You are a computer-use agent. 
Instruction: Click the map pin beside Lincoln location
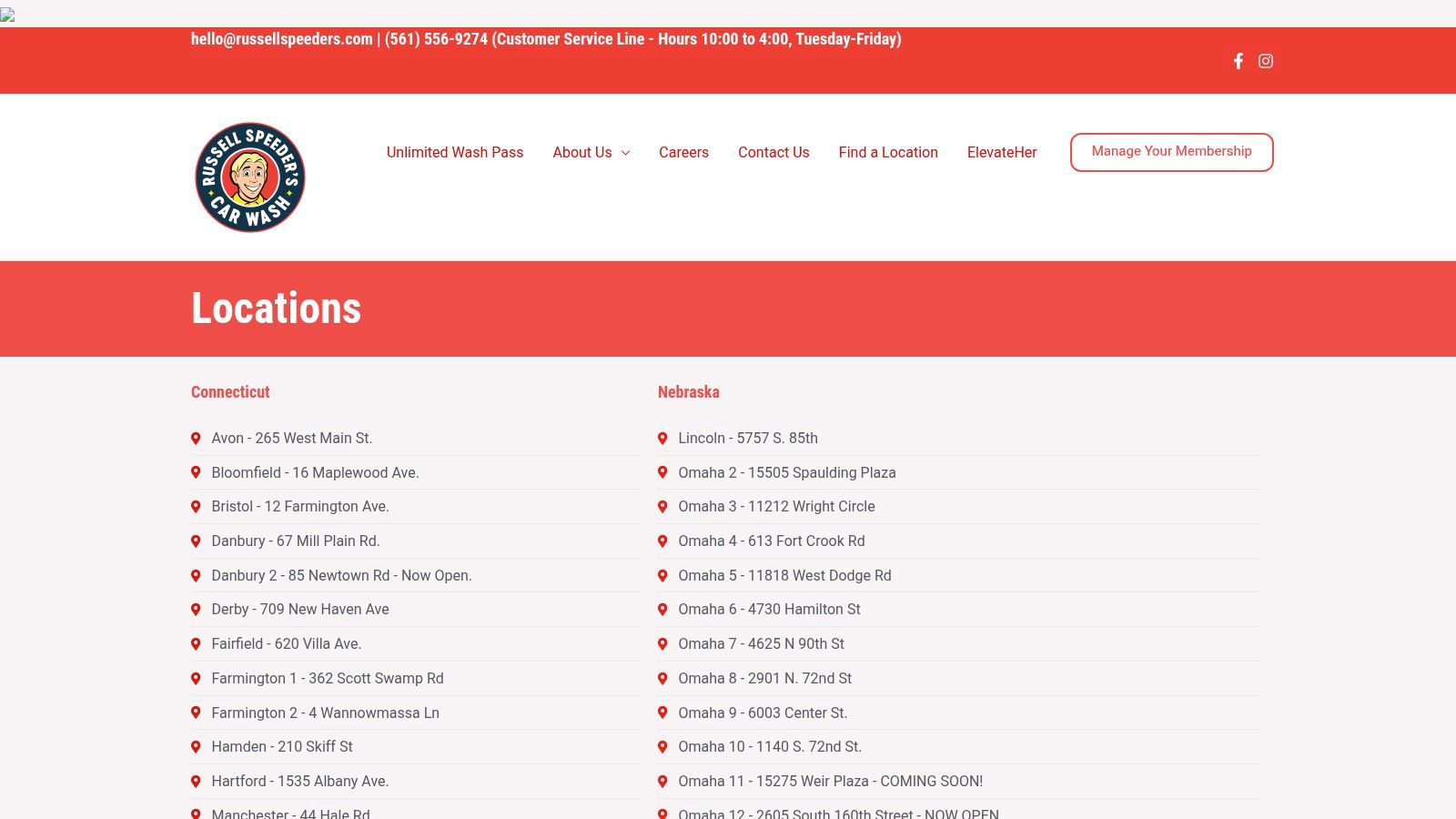pyautogui.click(x=662, y=438)
